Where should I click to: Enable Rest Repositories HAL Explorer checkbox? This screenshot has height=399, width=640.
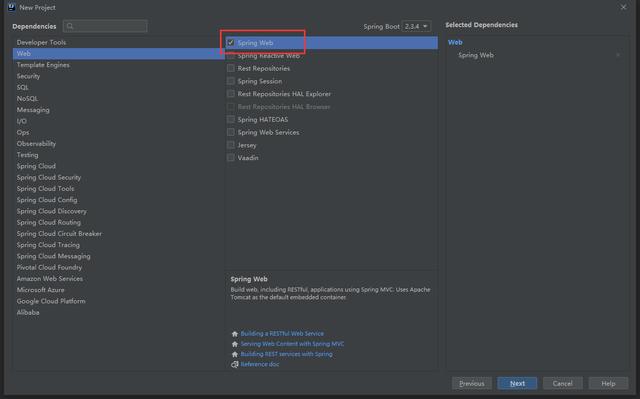(231, 94)
